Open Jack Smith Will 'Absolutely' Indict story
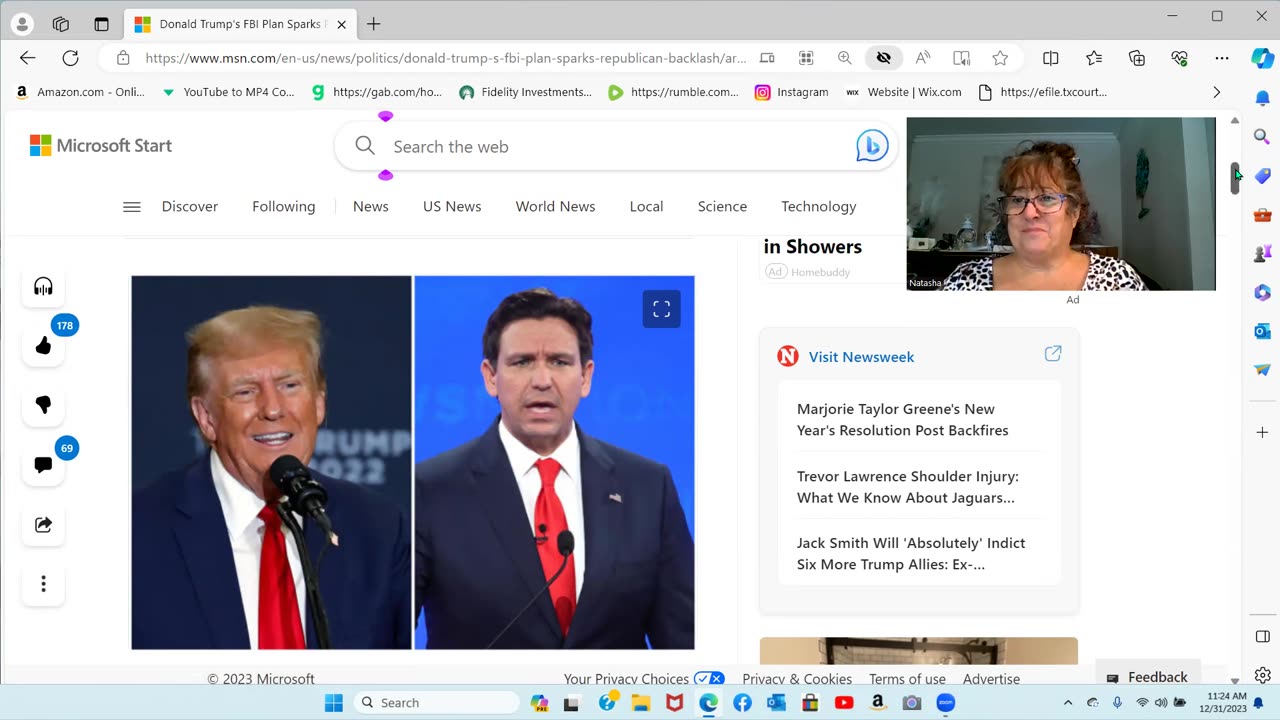Image resolution: width=1280 pixels, height=720 pixels. point(910,554)
